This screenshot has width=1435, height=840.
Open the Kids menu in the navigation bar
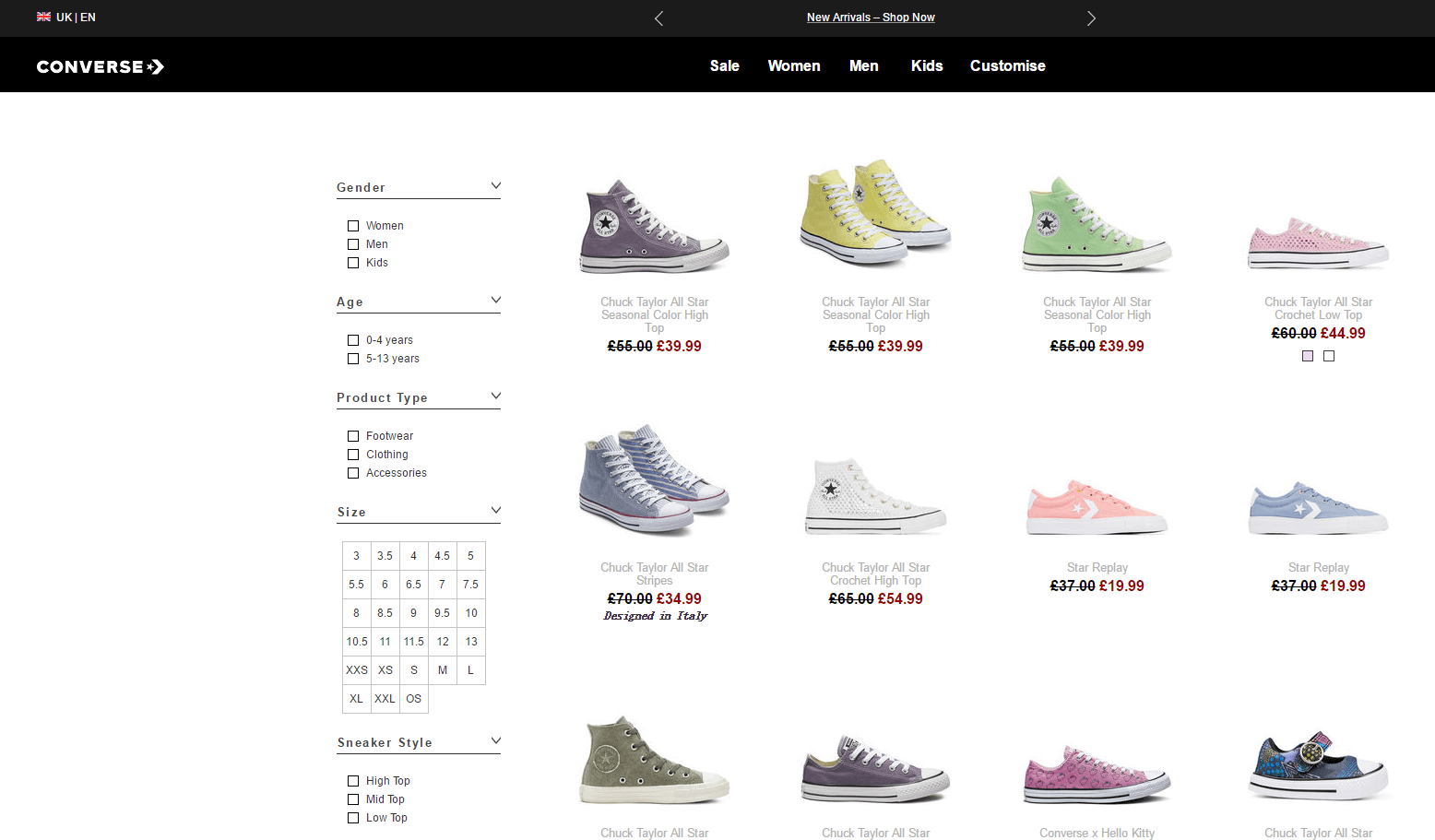click(927, 65)
